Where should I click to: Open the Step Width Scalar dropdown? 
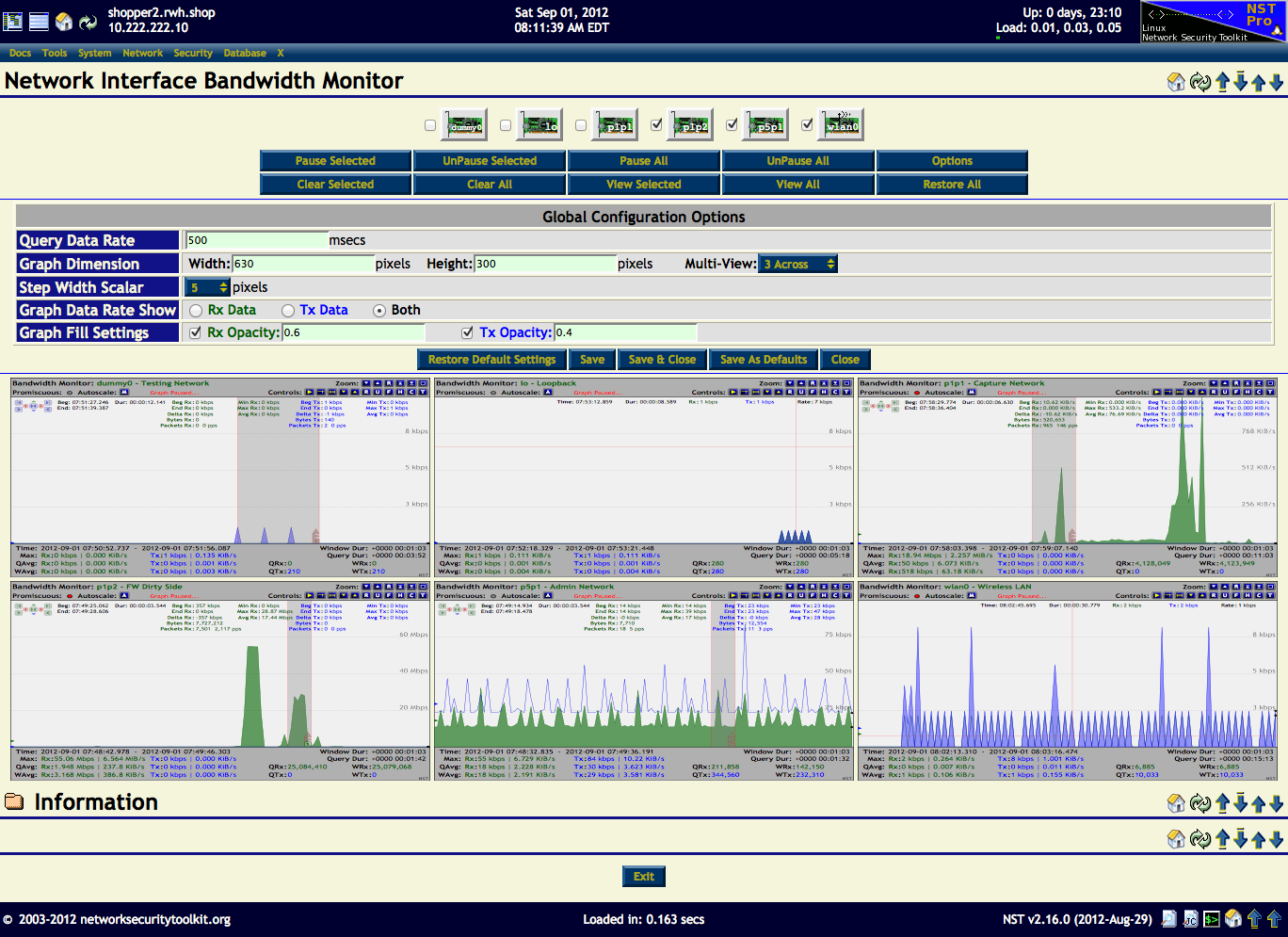point(208,287)
